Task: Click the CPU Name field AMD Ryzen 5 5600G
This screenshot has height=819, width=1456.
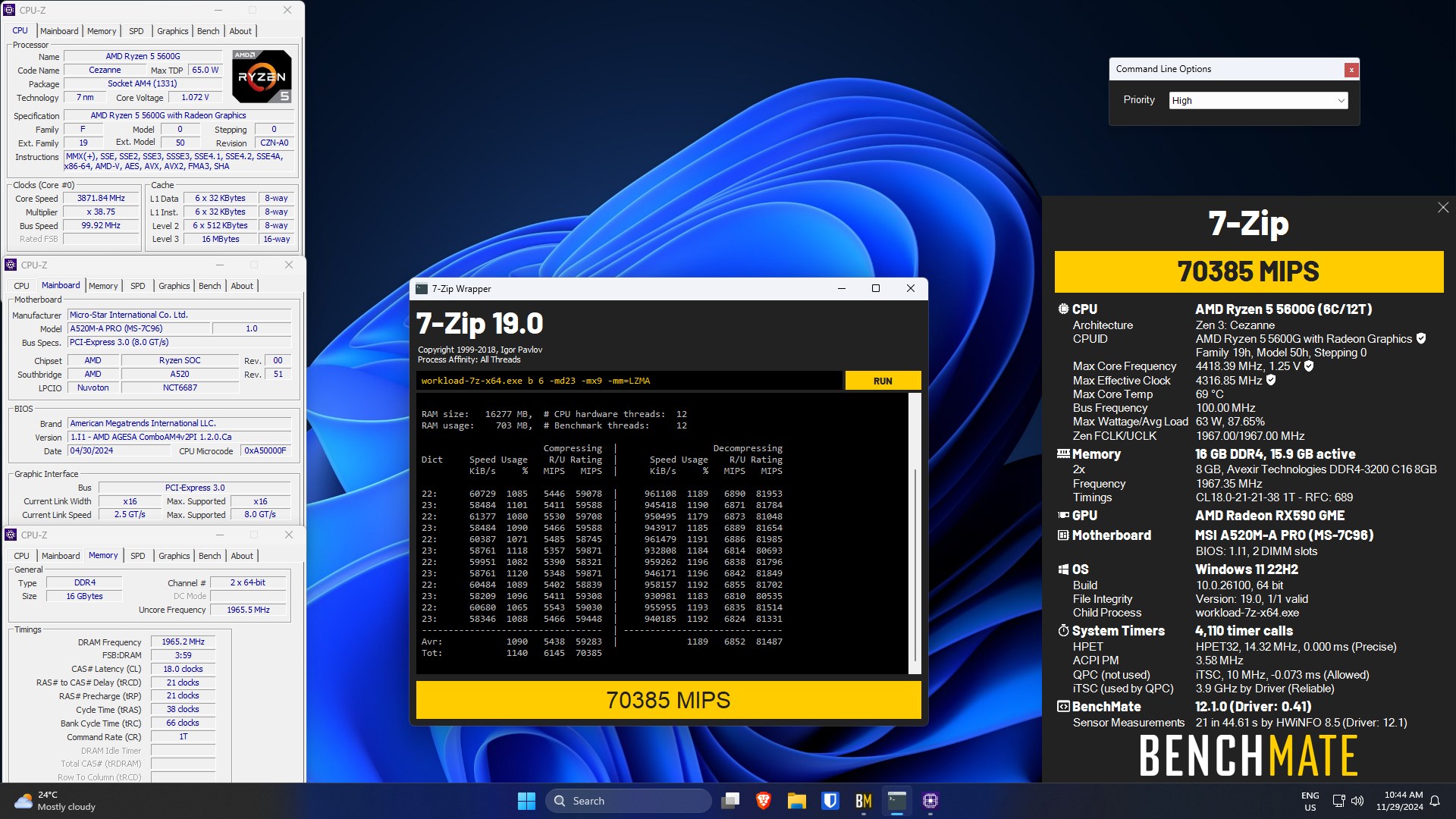Action: (143, 56)
